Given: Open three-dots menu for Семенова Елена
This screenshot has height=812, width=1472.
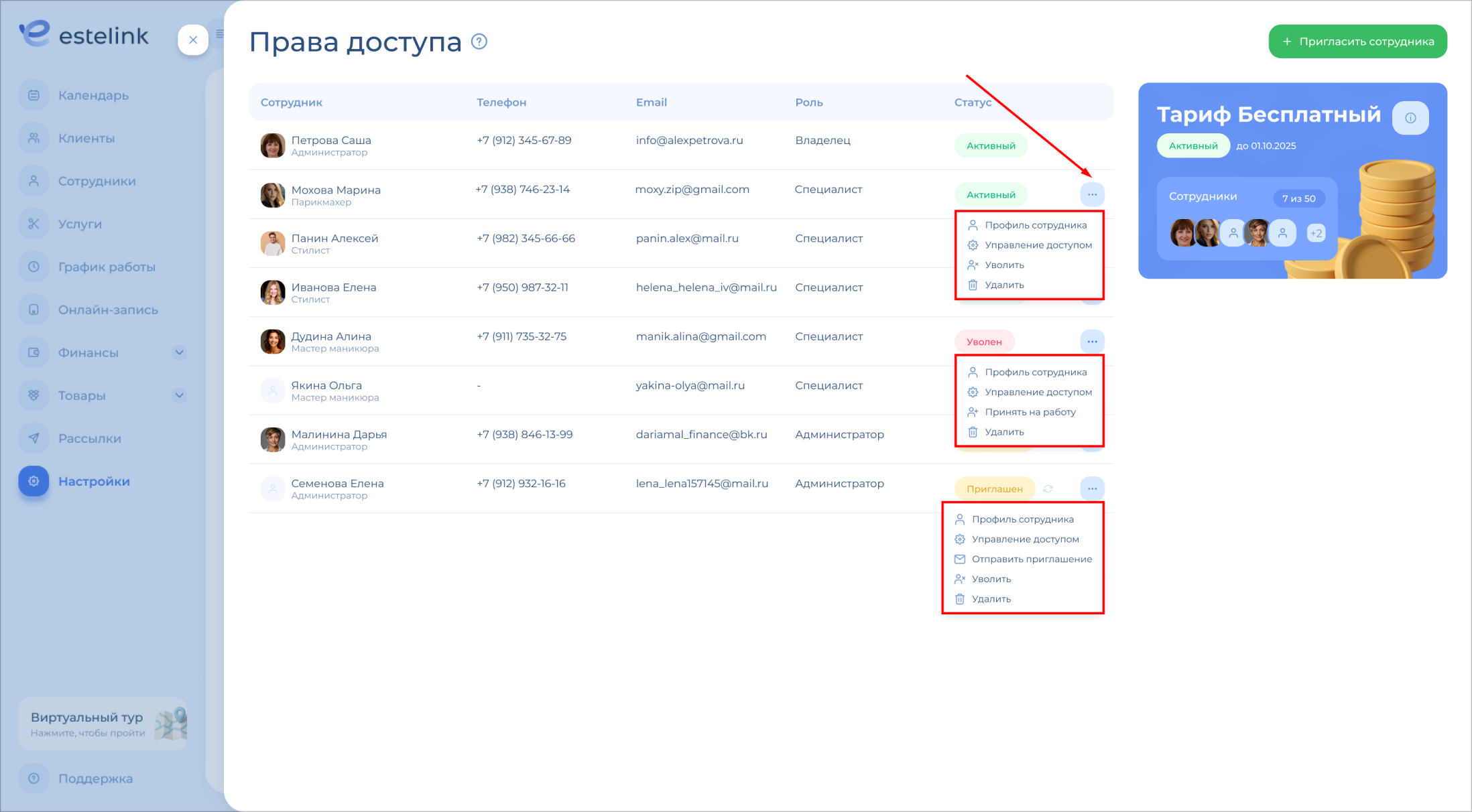Looking at the screenshot, I should 1092,488.
